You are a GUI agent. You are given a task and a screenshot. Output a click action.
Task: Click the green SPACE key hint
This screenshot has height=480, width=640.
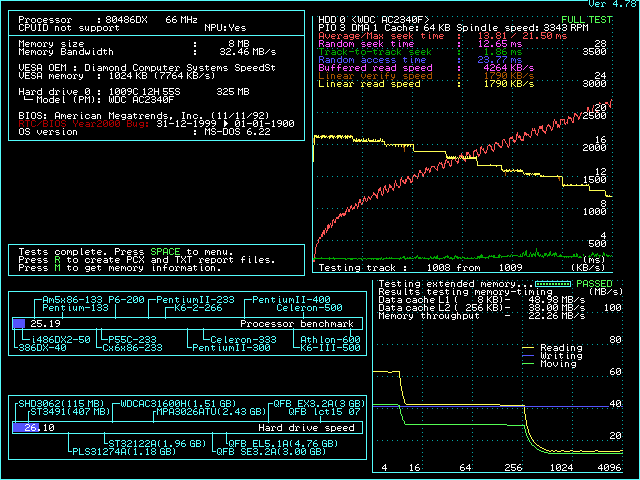pyautogui.click(x=165, y=252)
